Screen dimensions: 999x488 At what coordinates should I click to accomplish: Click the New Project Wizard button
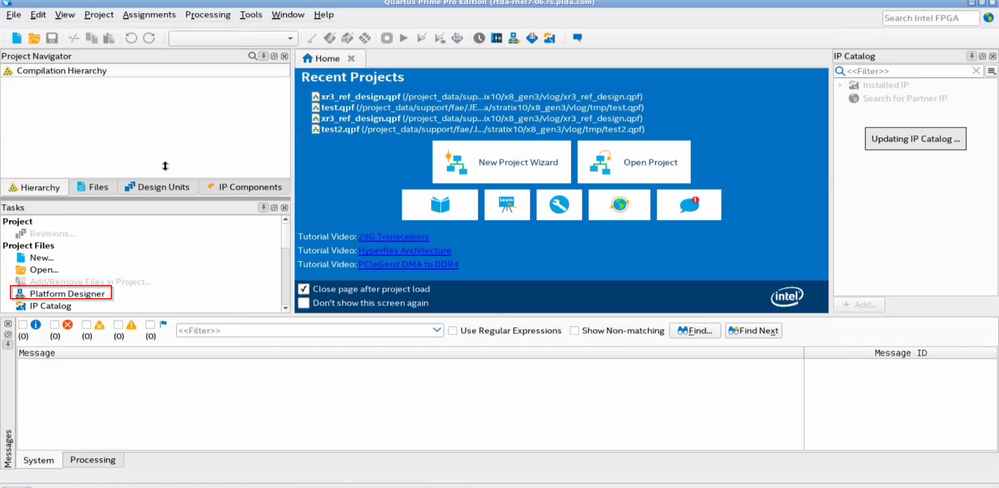click(x=502, y=162)
